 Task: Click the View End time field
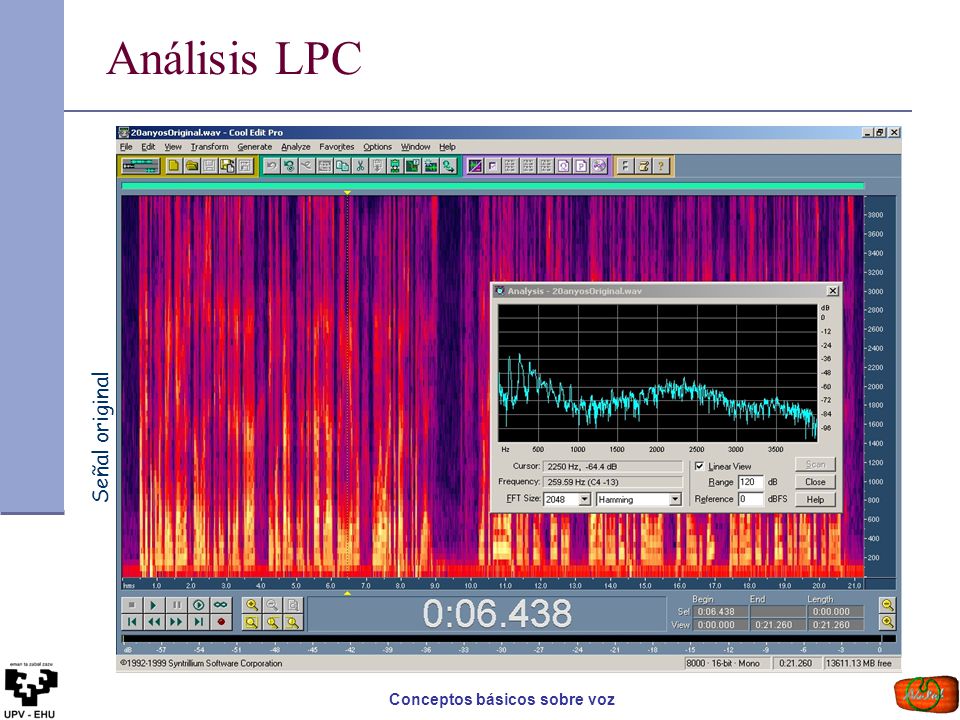pyautogui.click(x=778, y=625)
